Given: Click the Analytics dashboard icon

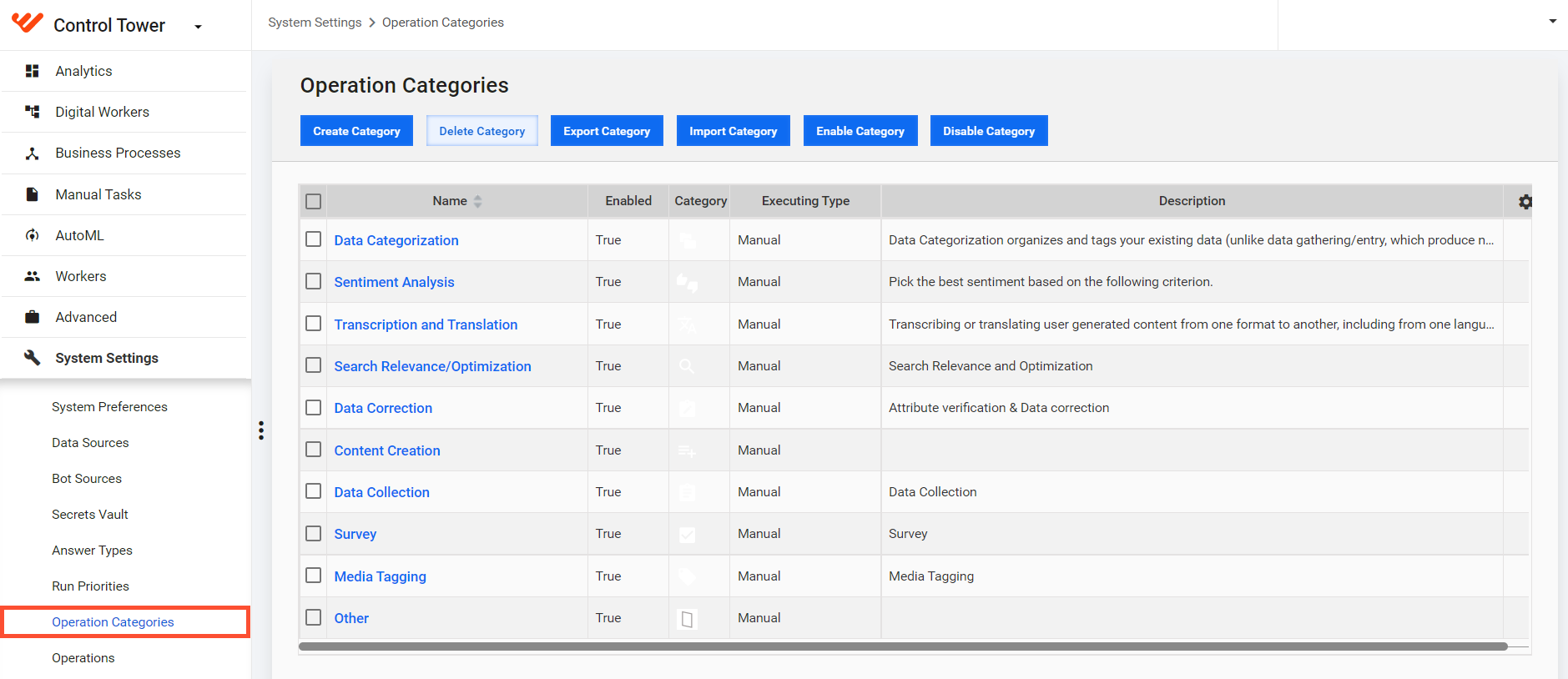Looking at the screenshot, I should pyautogui.click(x=32, y=71).
